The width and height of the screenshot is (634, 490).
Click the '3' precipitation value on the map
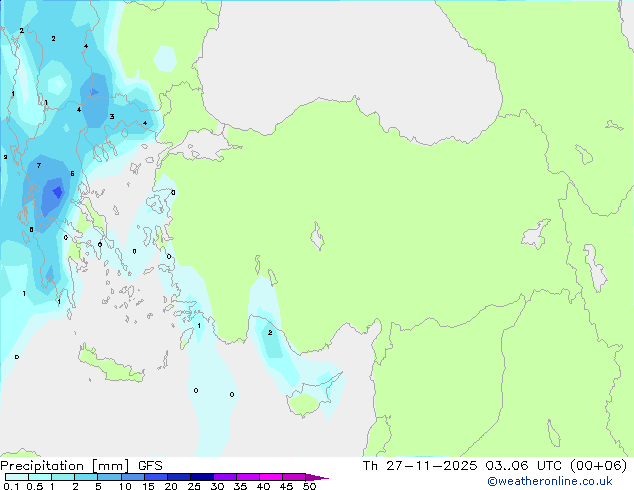point(112,117)
